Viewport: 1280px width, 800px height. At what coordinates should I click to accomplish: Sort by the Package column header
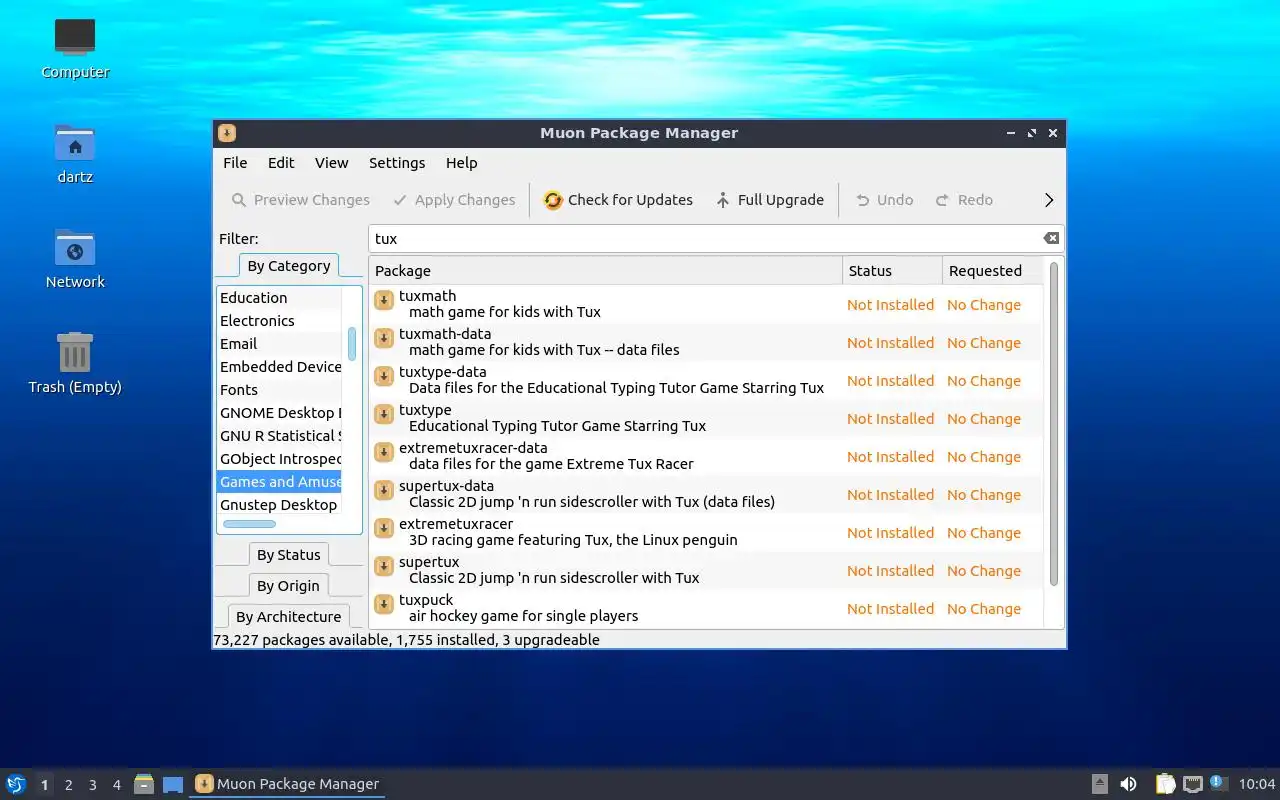tap(605, 271)
